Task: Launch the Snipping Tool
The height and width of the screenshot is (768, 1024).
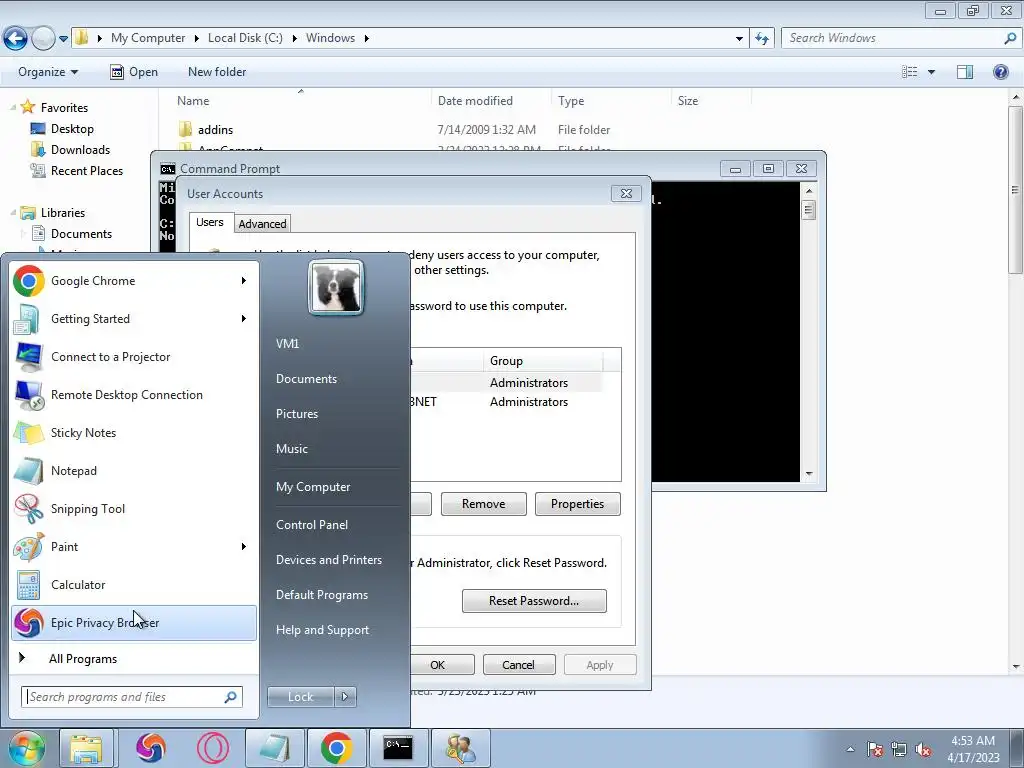Action: tap(134, 509)
